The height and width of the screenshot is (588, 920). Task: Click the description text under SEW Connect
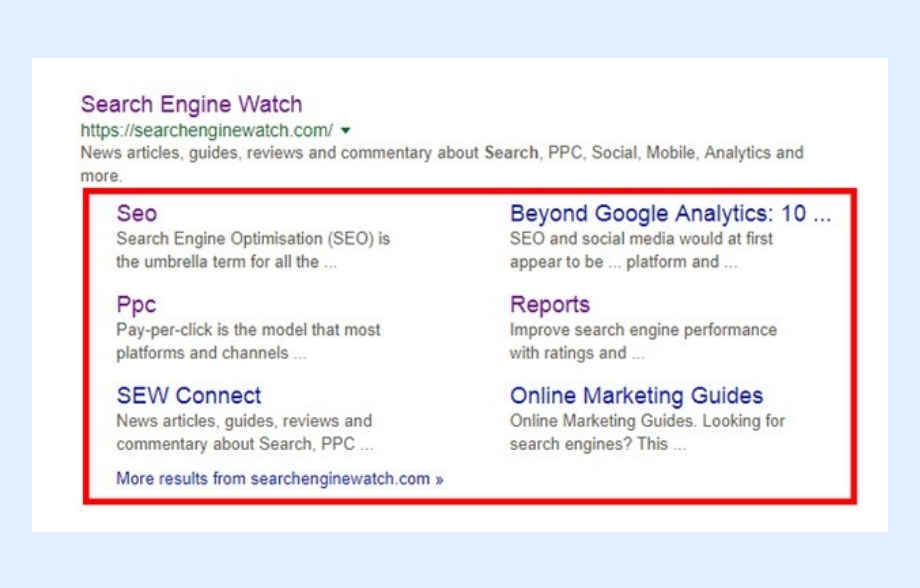pos(245,432)
